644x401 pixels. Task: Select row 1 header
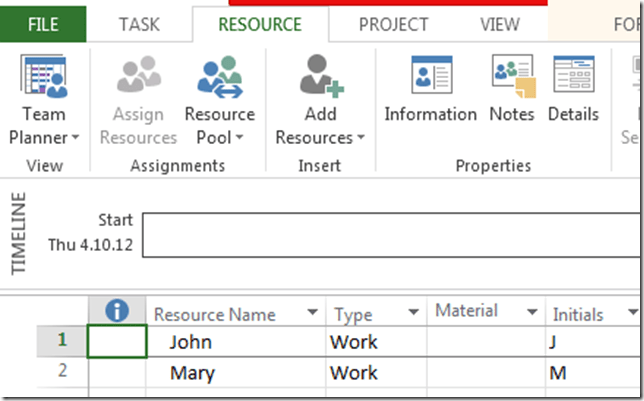[x=62, y=342]
